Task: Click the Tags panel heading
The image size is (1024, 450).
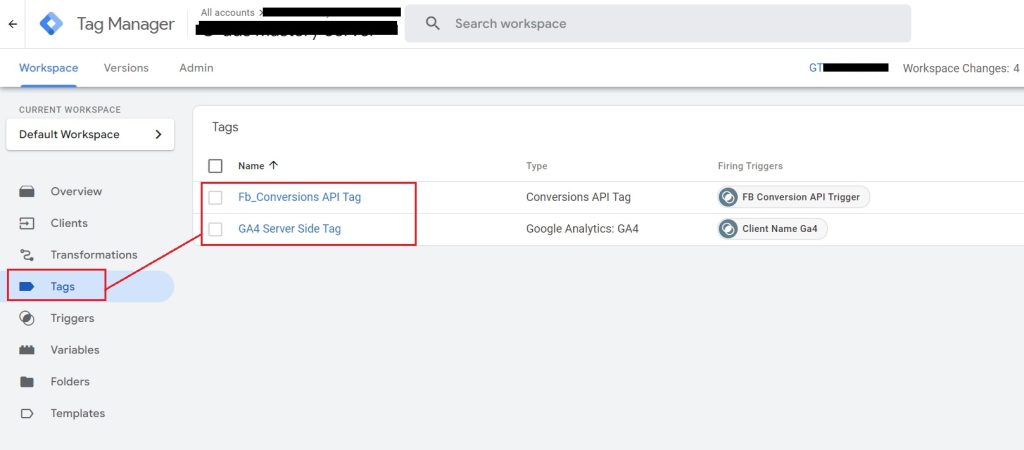Action: 225,127
